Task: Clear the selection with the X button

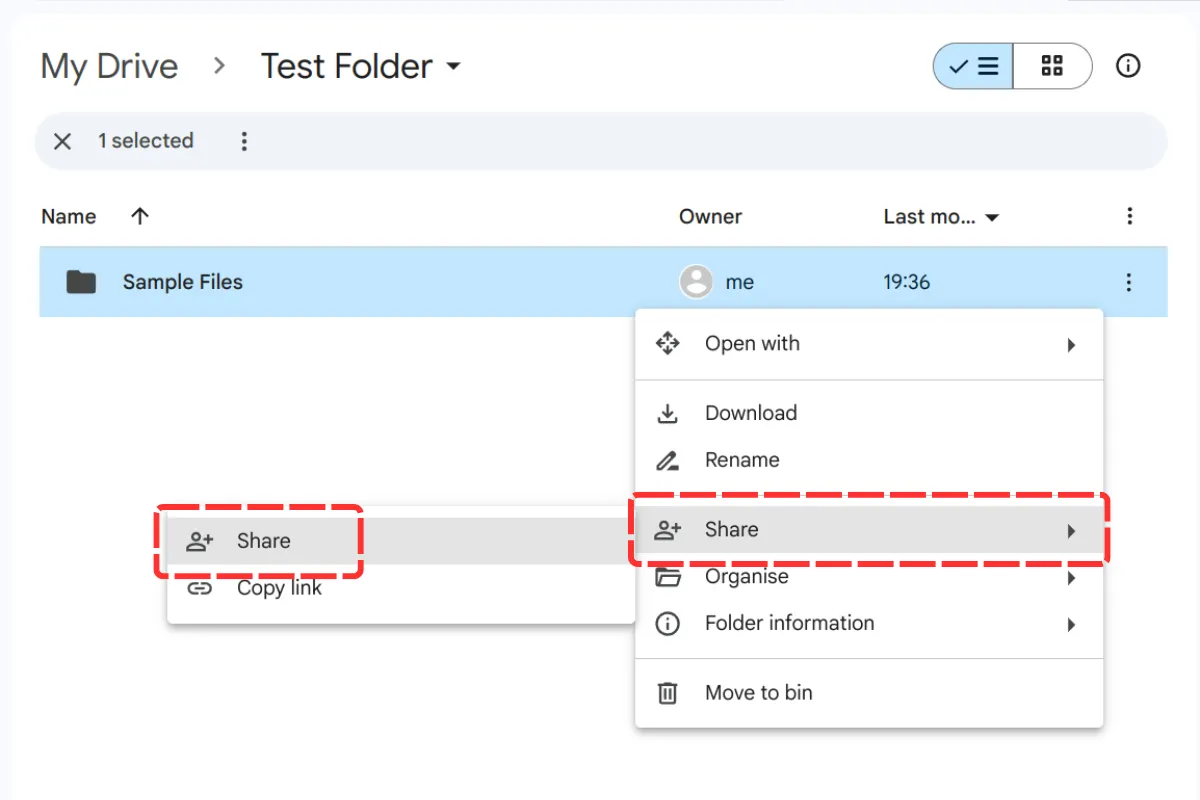Action: (x=62, y=141)
